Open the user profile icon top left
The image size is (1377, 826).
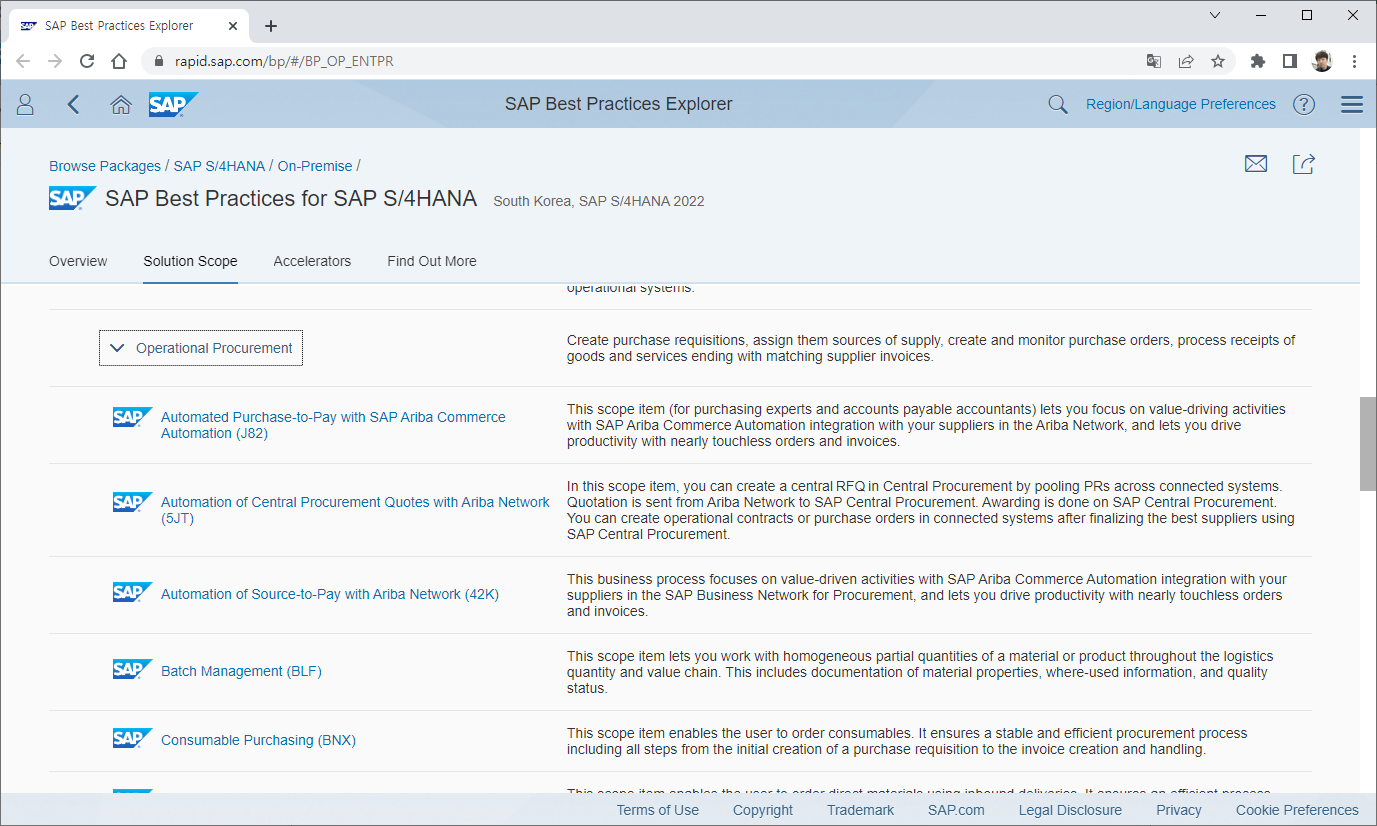(x=25, y=104)
